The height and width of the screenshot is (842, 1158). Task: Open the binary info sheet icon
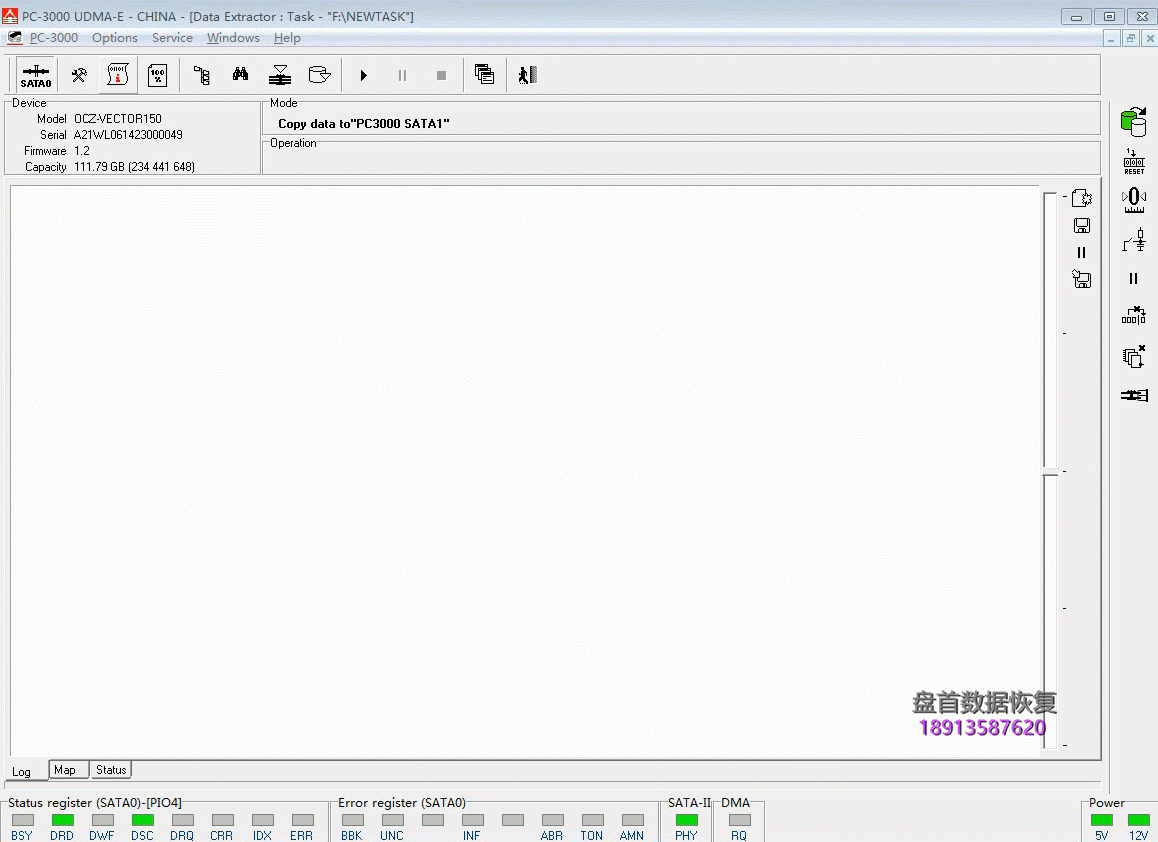click(x=118, y=75)
